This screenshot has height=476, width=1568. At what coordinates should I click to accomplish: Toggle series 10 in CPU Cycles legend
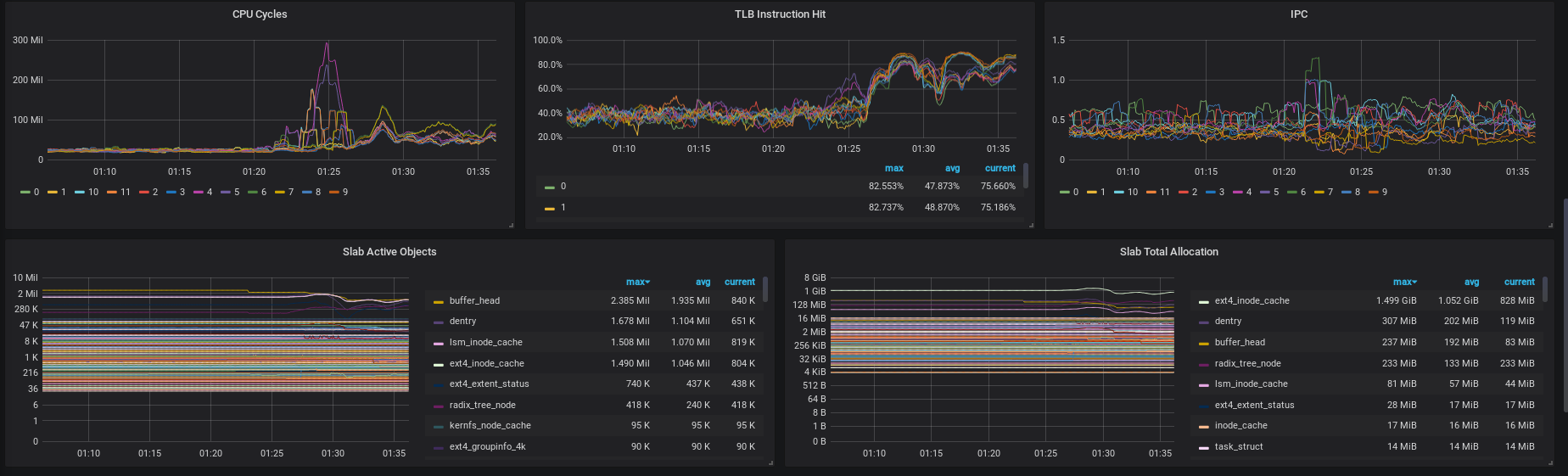pos(92,193)
